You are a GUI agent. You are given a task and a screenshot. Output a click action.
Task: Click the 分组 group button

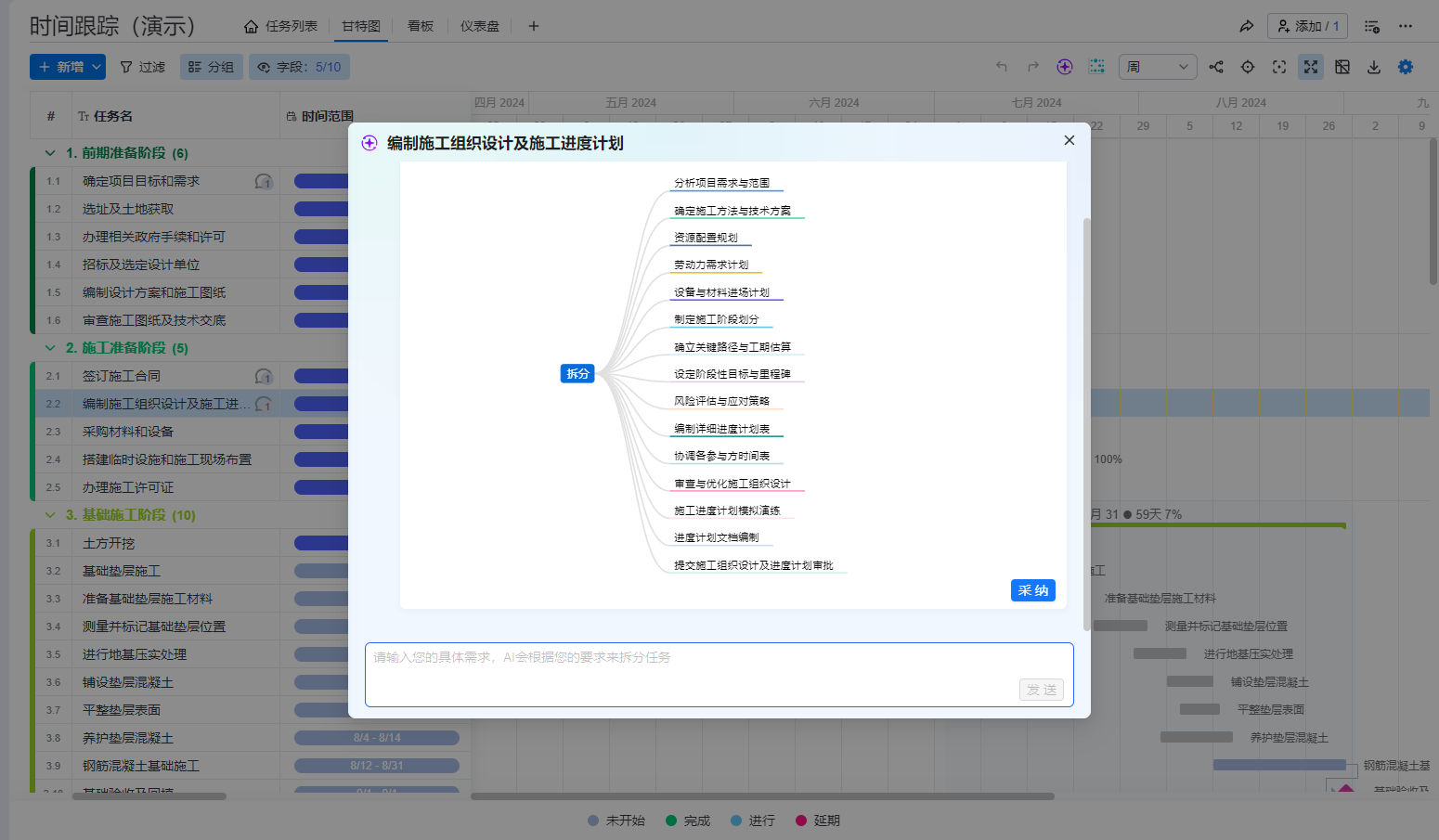(212, 67)
